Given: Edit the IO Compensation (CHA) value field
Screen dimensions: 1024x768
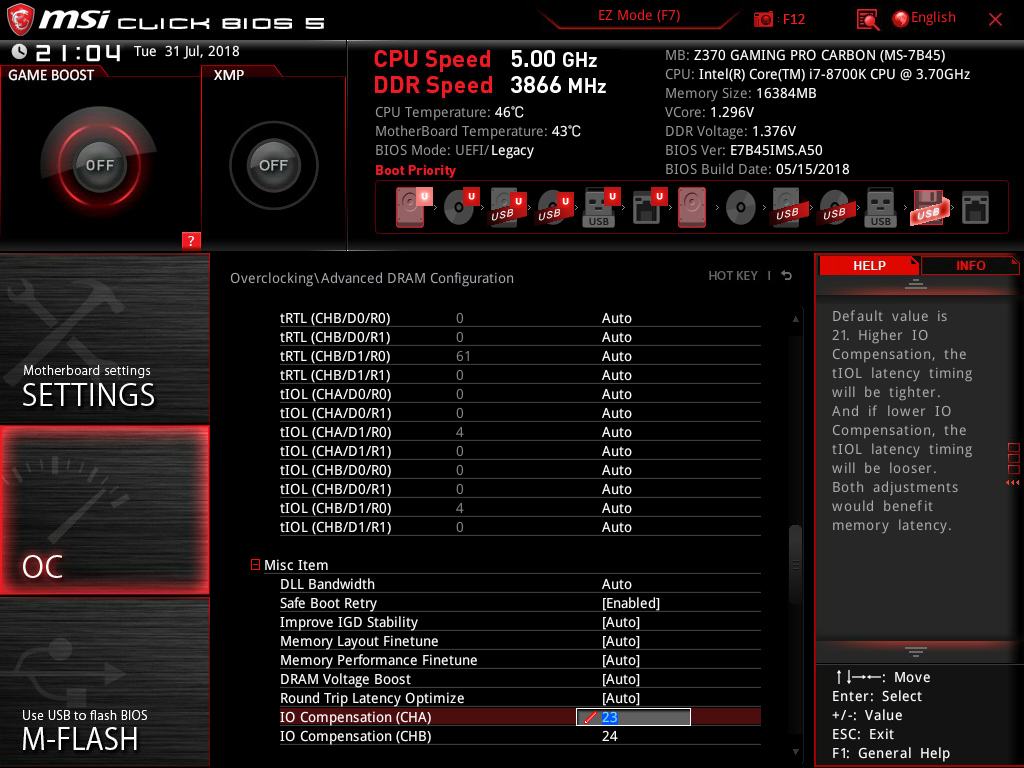Looking at the screenshot, I should pos(633,717).
